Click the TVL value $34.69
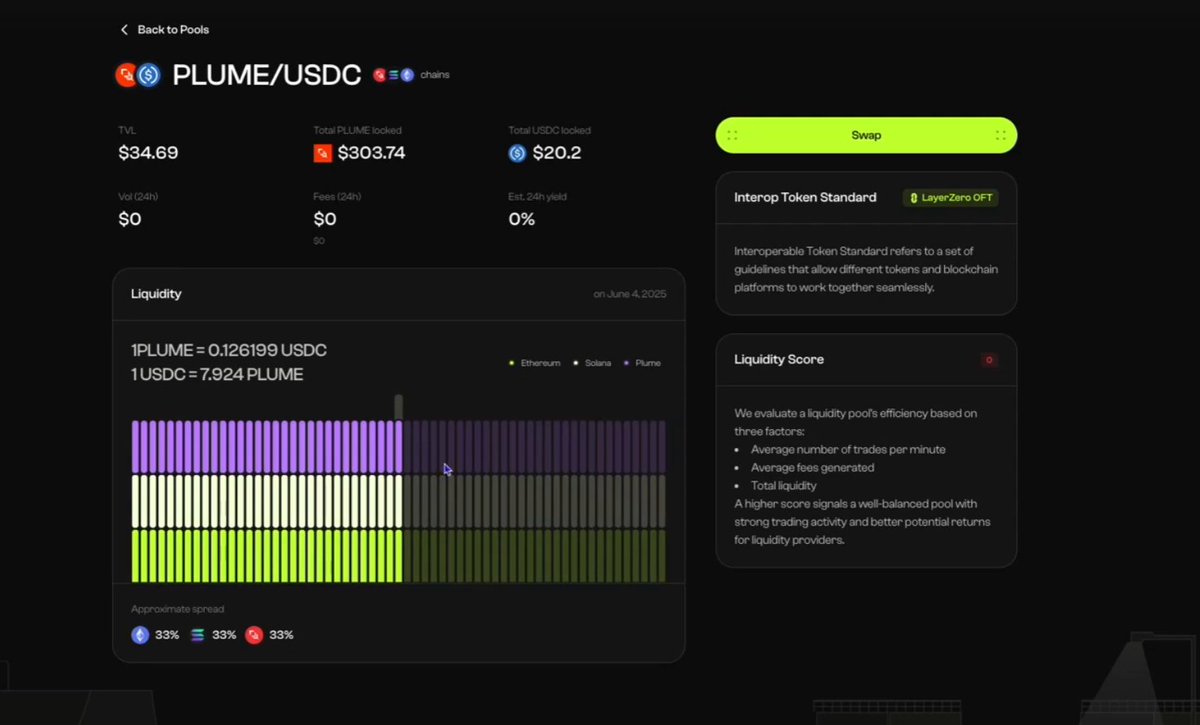1200x725 pixels. (148, 153)
